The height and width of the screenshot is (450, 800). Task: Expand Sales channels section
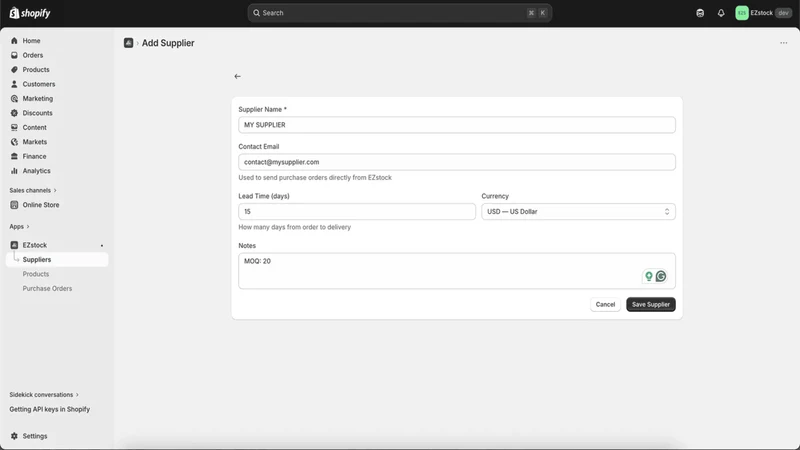[33, 190]
